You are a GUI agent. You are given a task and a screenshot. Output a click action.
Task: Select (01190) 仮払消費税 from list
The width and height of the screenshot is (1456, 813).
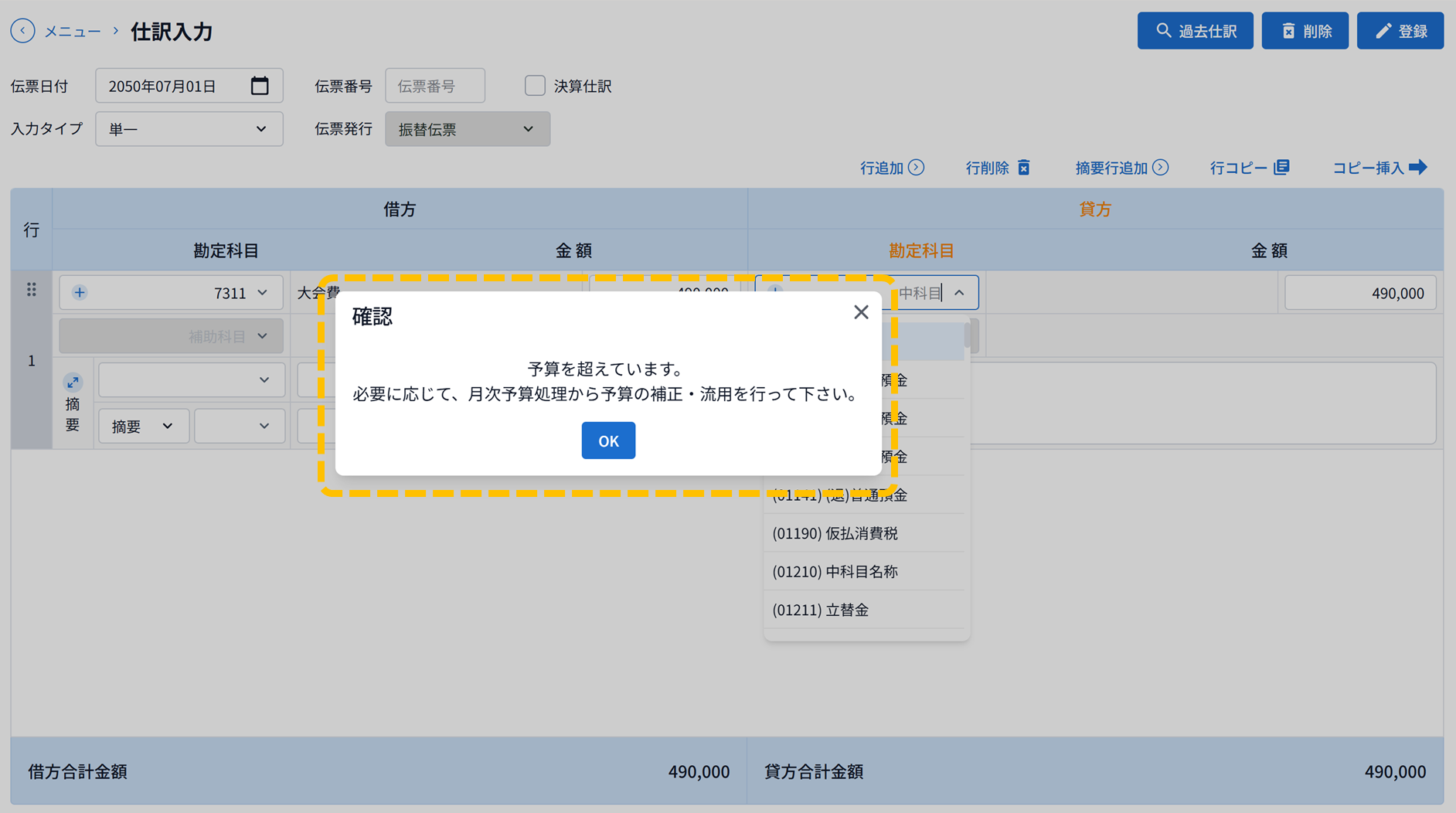click(864, 533)
